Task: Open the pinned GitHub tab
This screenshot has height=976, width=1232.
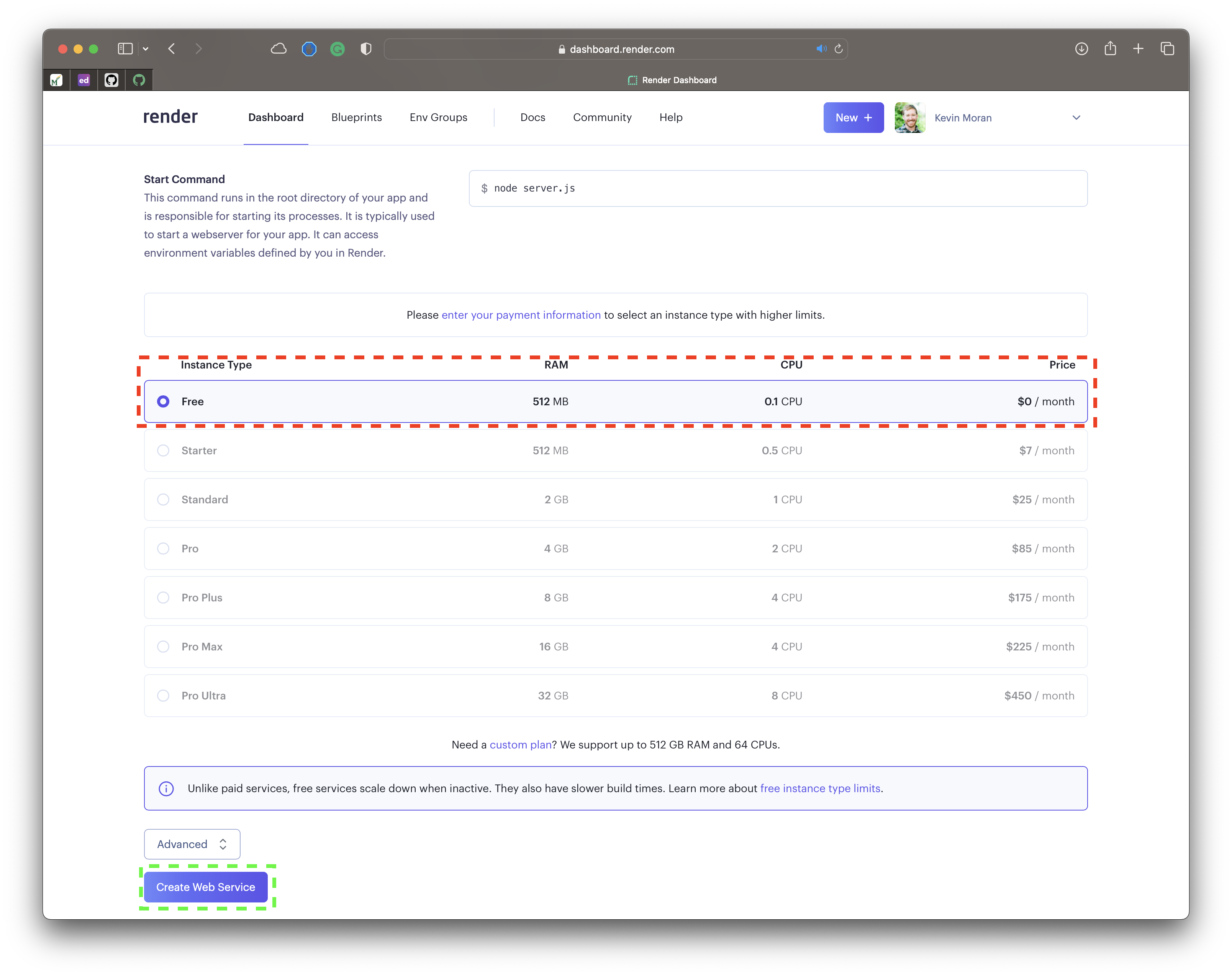Action: [x=111, y=80]
